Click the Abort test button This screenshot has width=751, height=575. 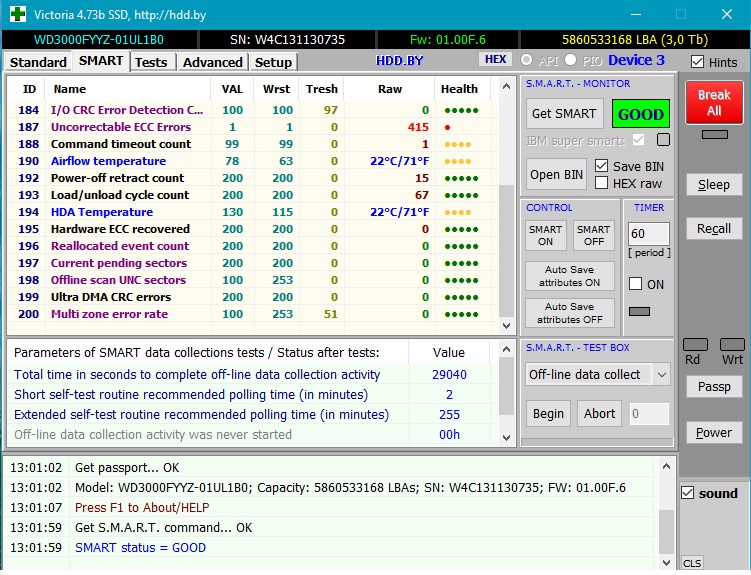pos(599,413)
